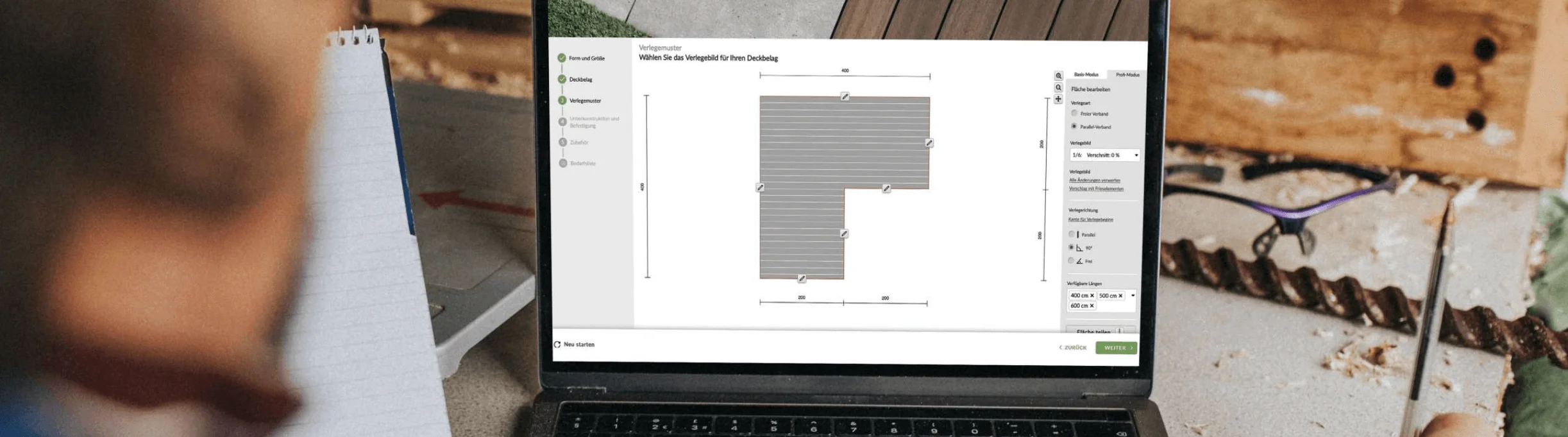
Task: Click the Zurück button
Action: pos(1073,348)
